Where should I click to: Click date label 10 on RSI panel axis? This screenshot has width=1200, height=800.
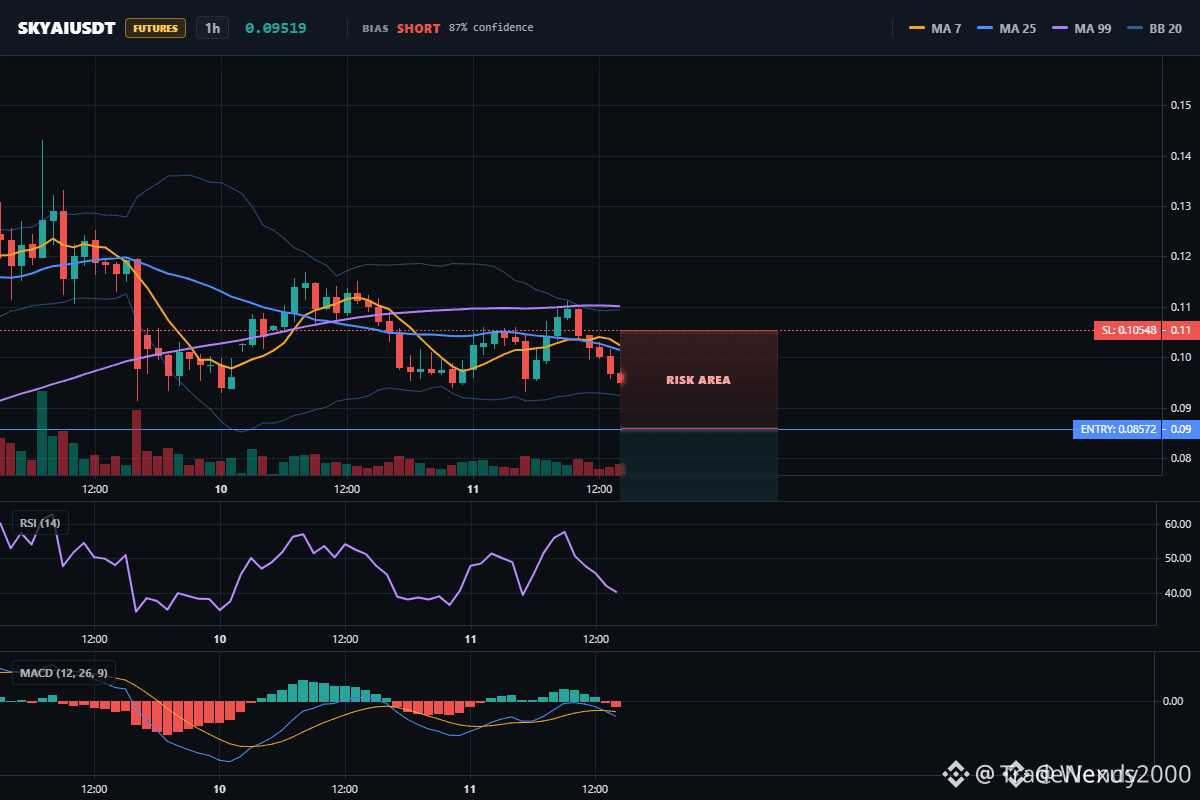(220, 639)
